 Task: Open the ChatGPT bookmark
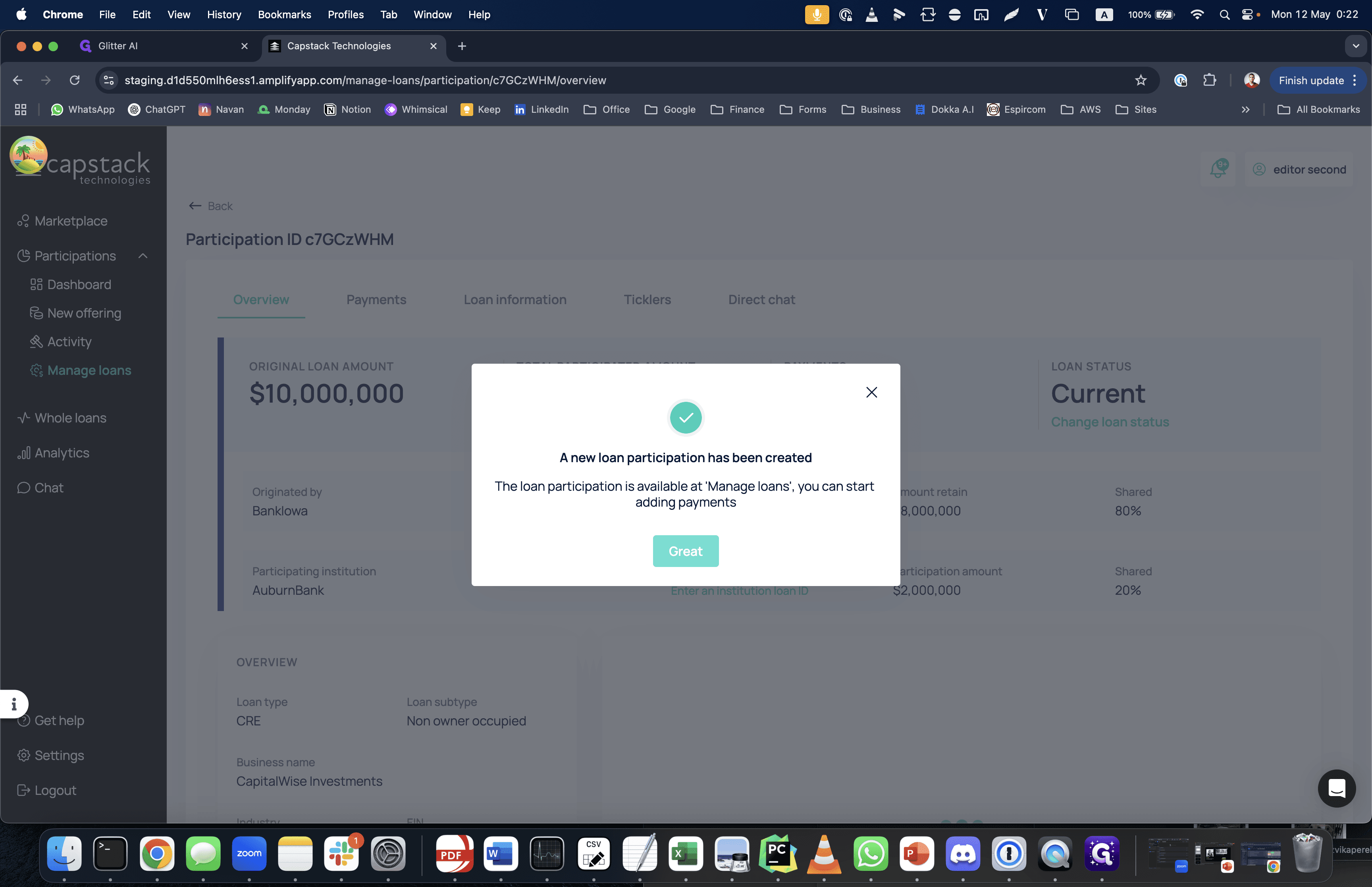[156, 110]
